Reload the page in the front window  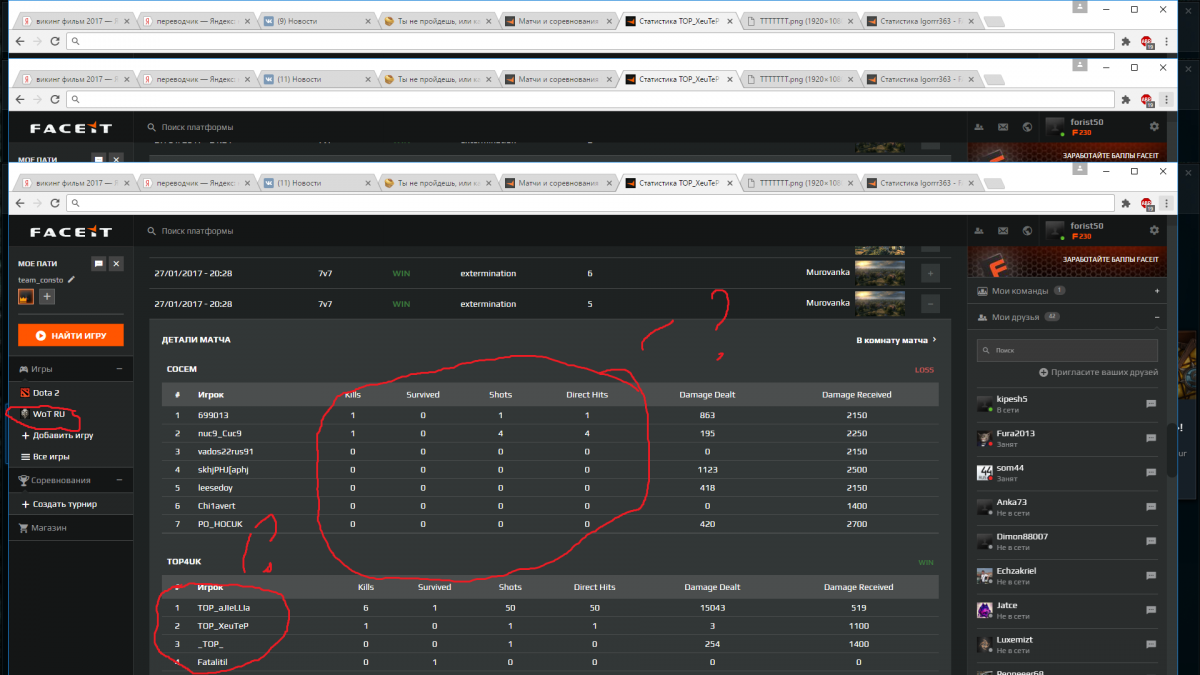pyautogui.click(x=54, y=203)
